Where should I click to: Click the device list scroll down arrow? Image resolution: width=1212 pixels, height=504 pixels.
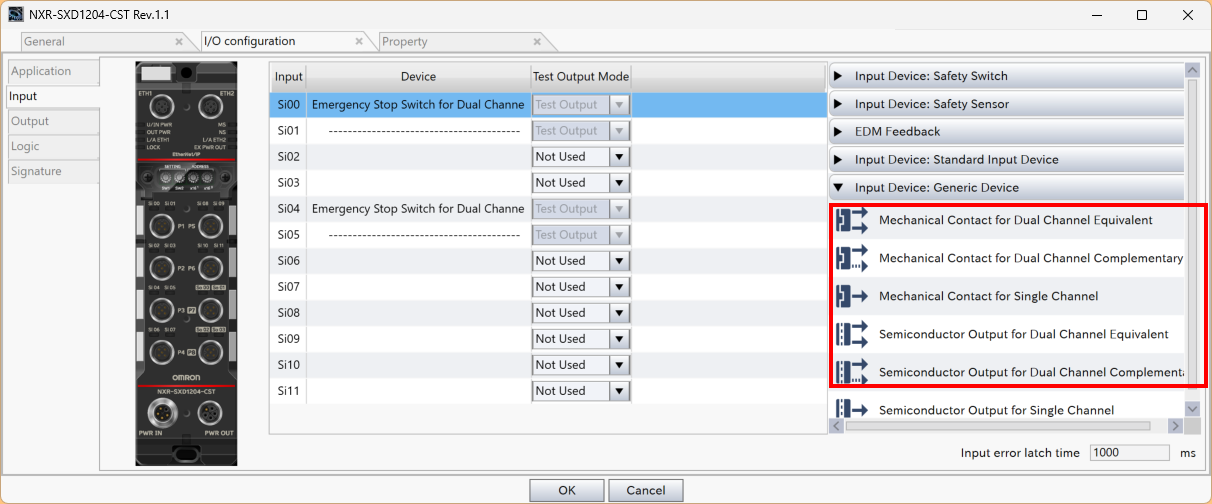(1192, 409)
